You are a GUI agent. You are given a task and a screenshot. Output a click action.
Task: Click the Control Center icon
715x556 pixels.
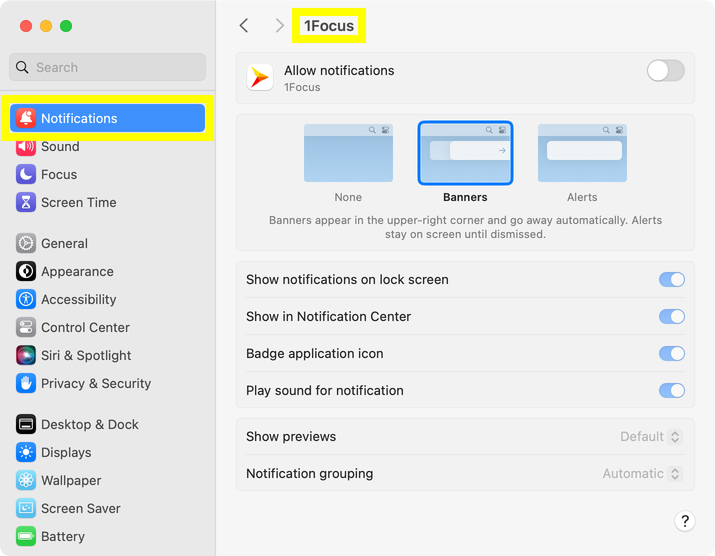click(x=26, y=327)
